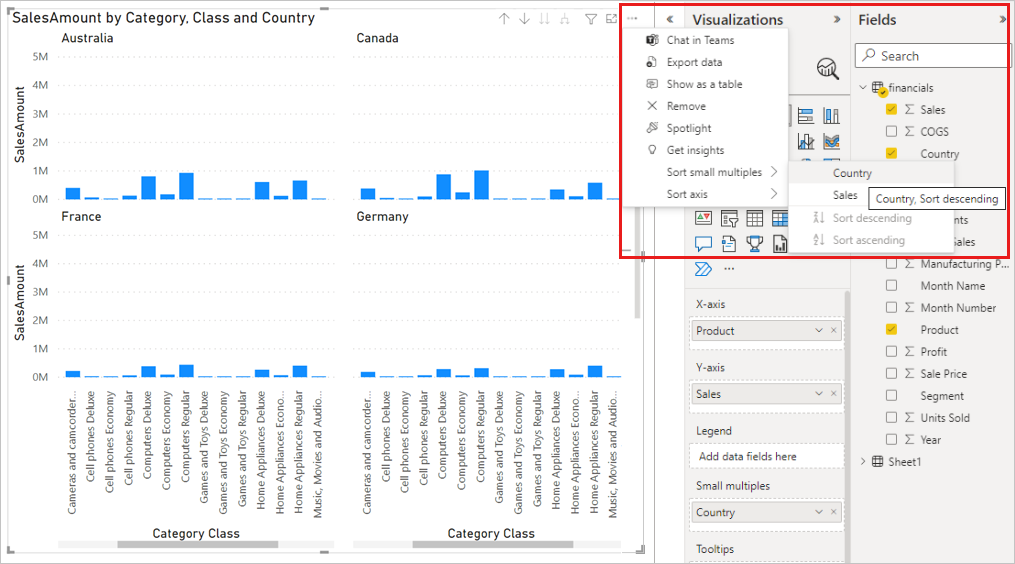The width and height of the screenshot is (1015, 564).
Task: Click the drill down arrow icon
Action: click(x=524, y=19)
